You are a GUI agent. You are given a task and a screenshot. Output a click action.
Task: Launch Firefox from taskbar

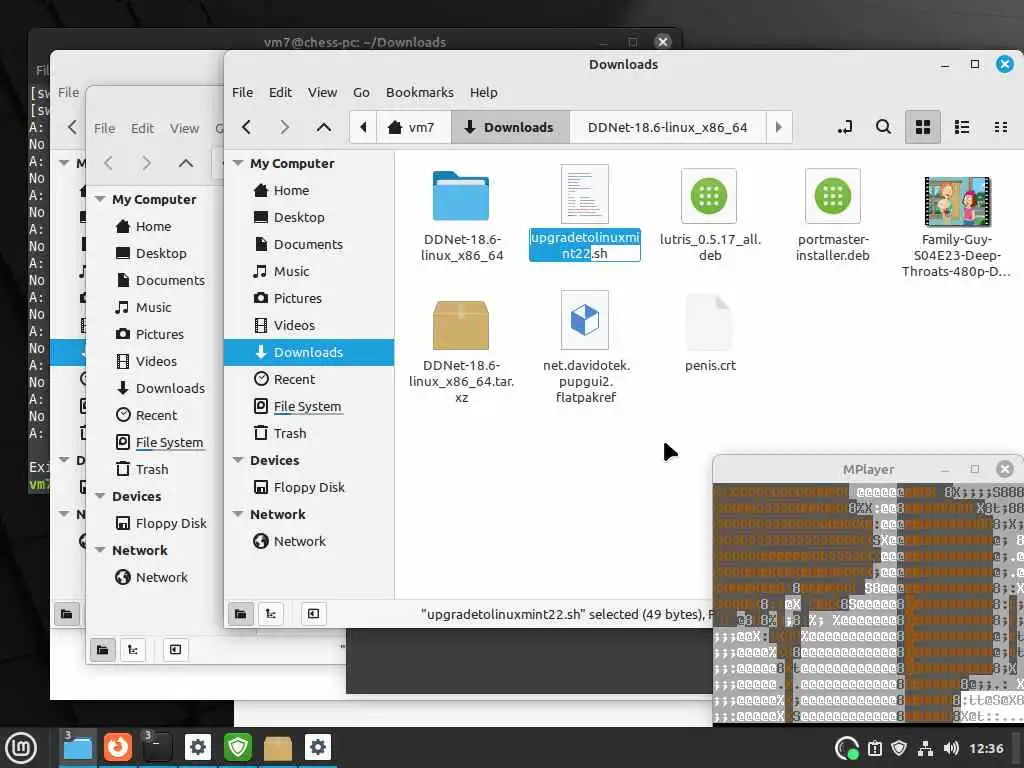pos(118,747)
